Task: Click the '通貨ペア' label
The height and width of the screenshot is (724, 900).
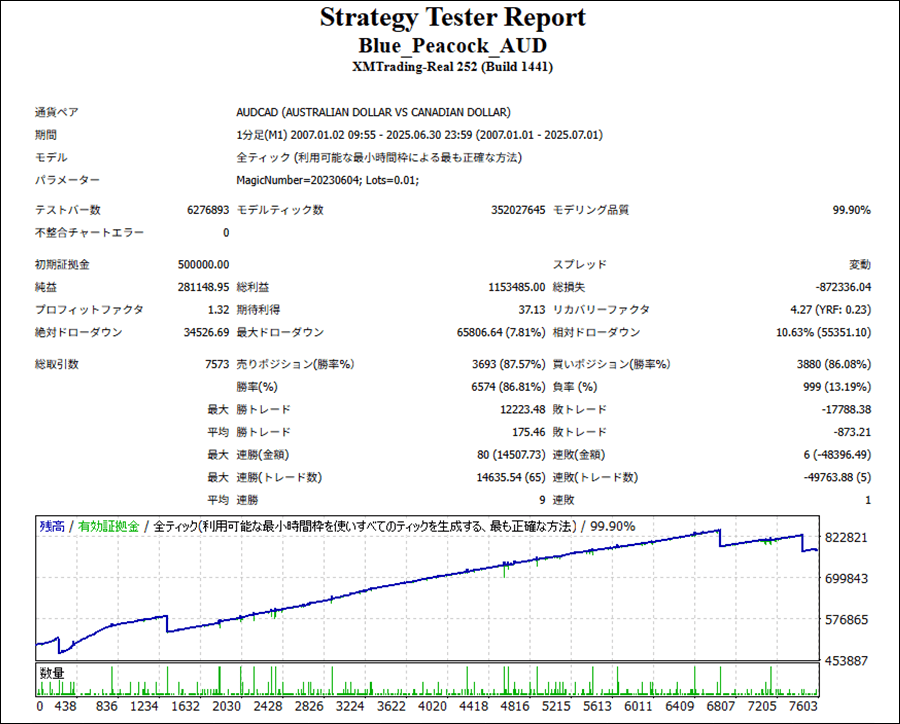Action: (x=56, y=113)
